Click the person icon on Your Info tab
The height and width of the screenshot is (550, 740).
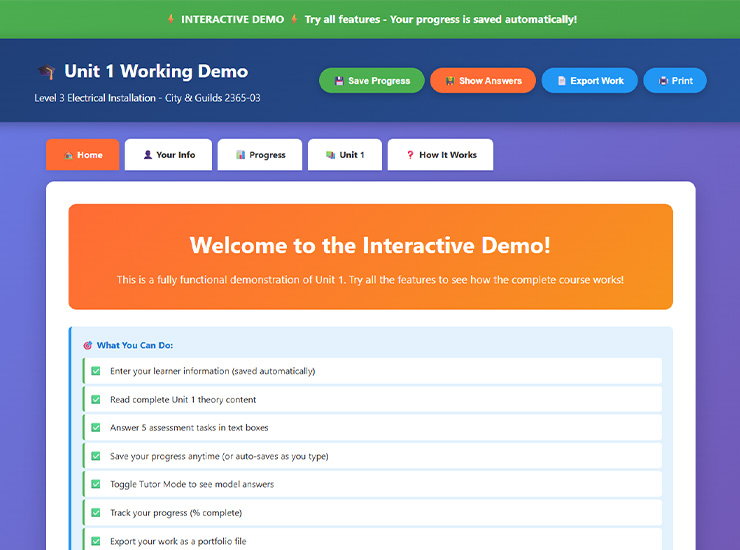pyautogui.click(x=147, y=155)
